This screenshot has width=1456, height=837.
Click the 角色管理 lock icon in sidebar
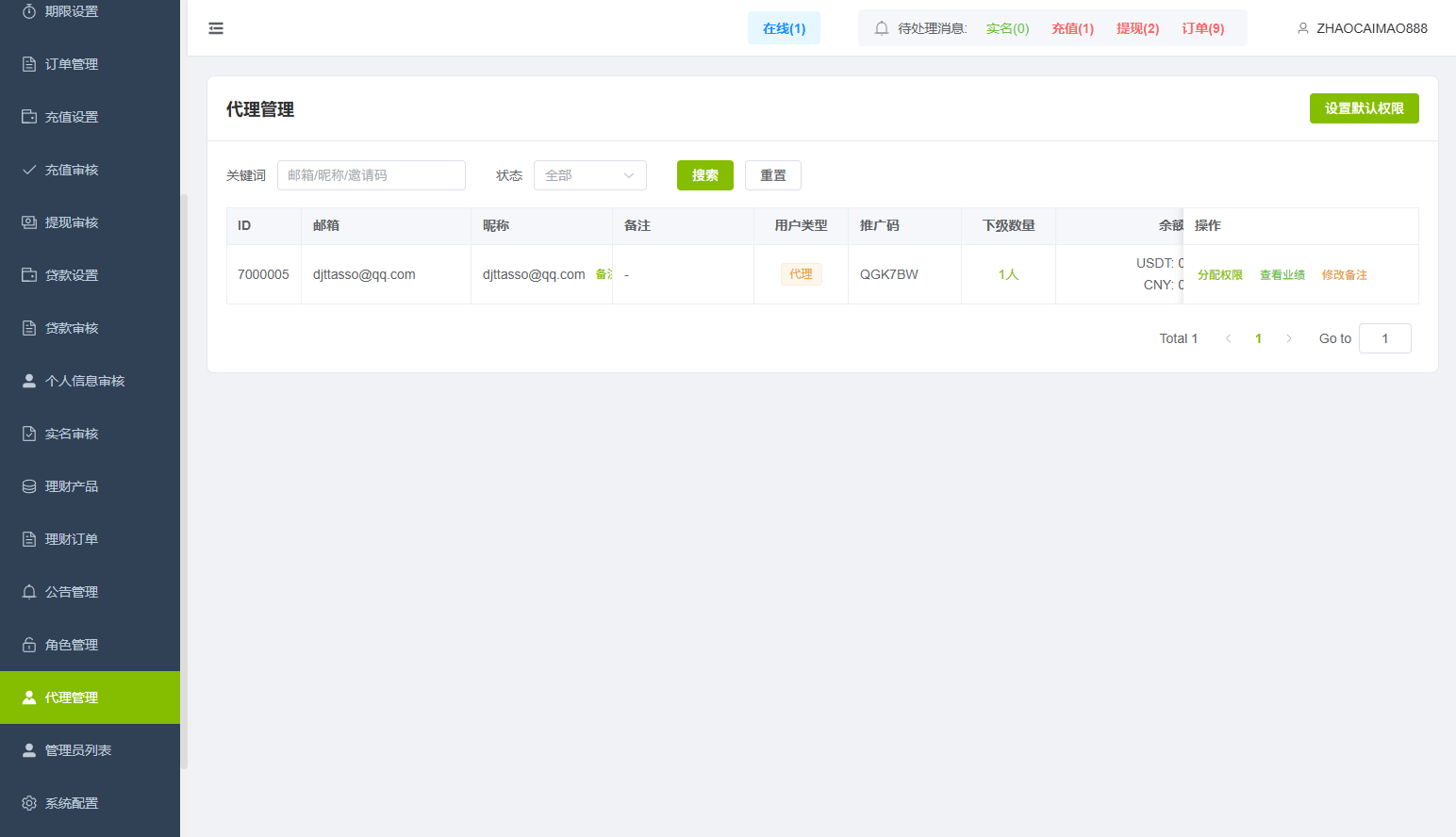(29, 645)
